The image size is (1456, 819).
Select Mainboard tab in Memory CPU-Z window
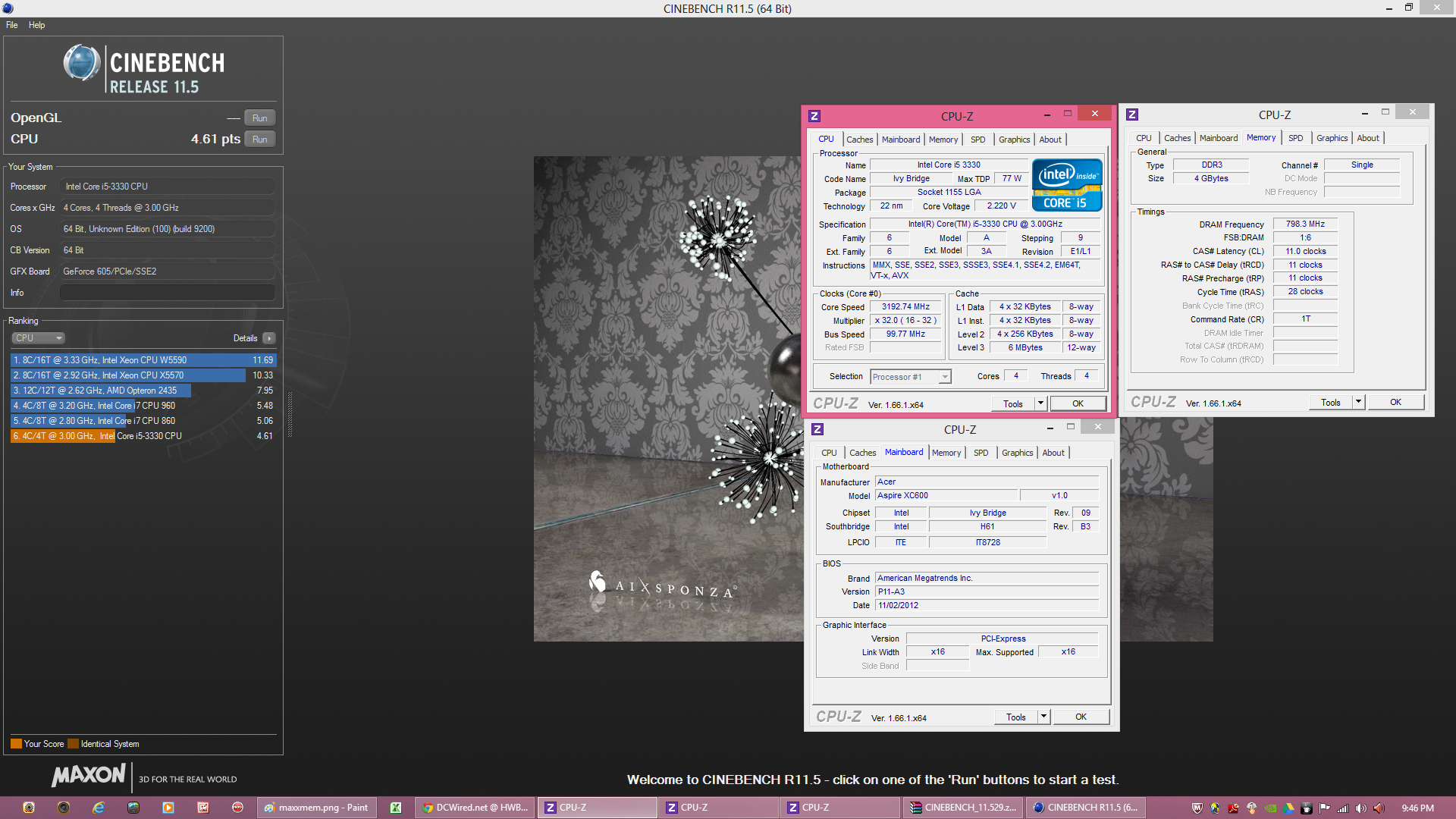point(1219,138)
